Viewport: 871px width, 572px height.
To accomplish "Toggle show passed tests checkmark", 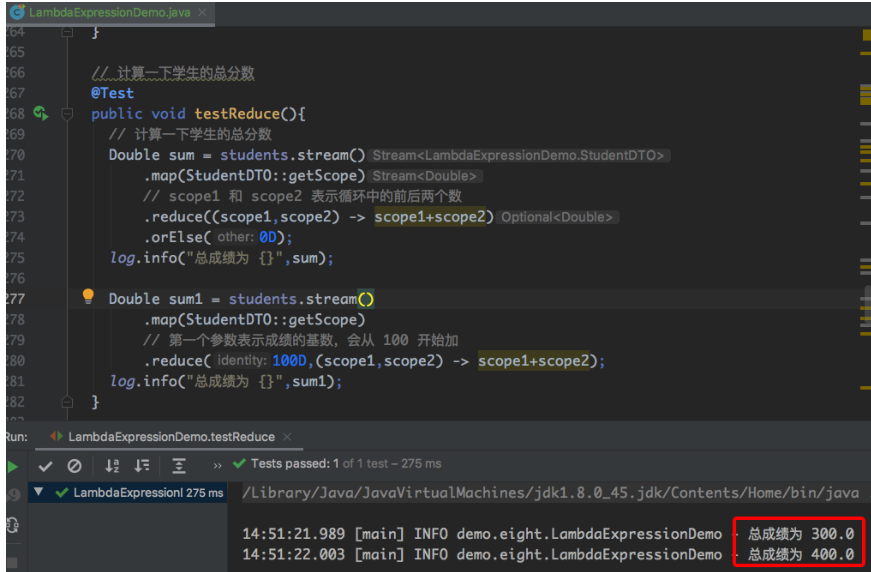I will [x=46, y=466].
